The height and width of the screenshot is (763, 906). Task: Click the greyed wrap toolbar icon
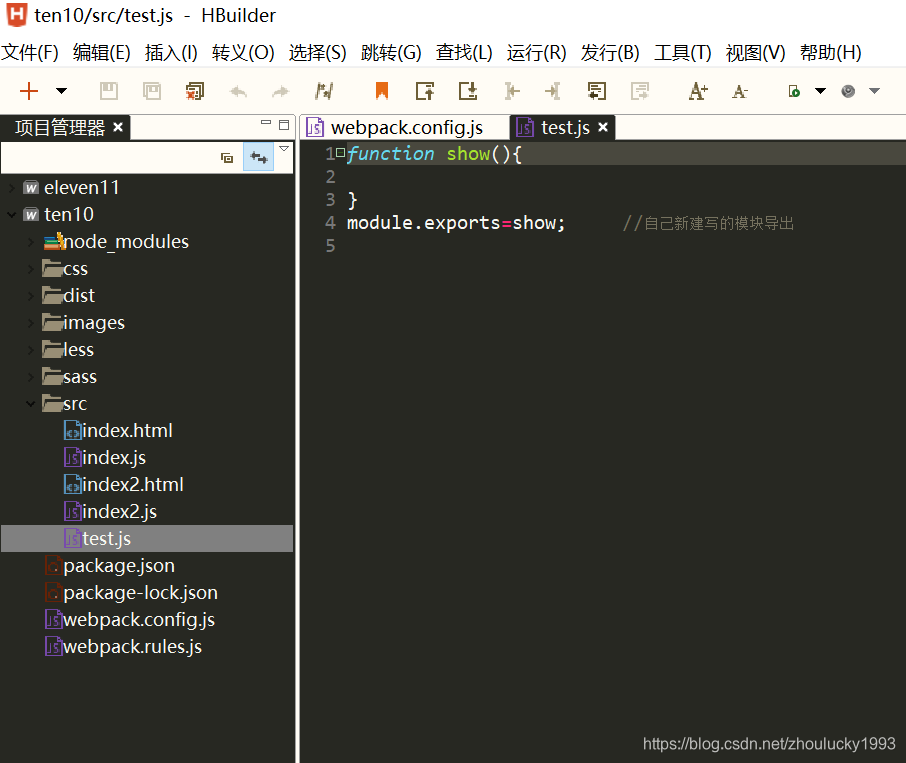(640, 91)
